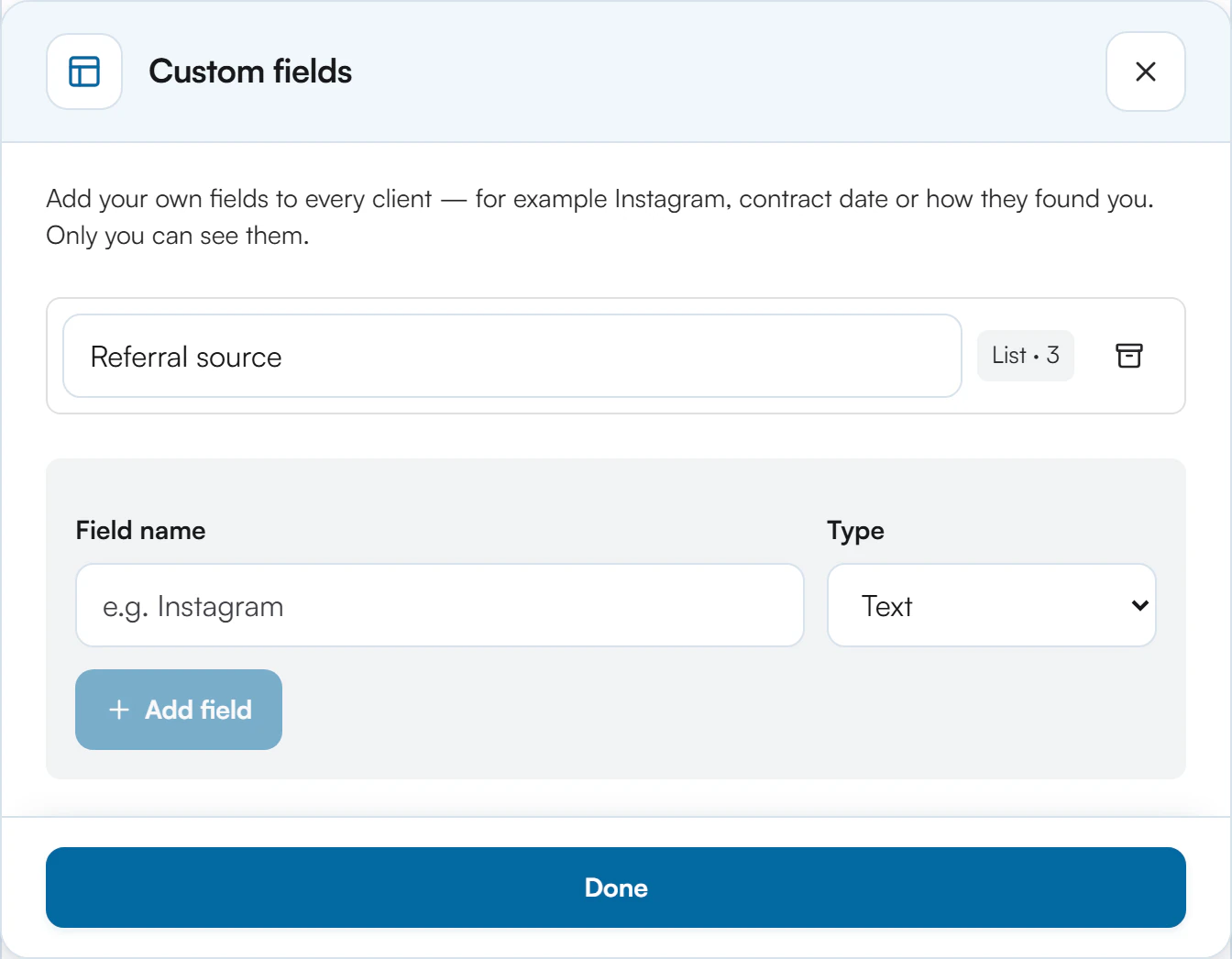The width and height of the screenshot is (1232, 959).
Task: Click the layout icon beside Custom fields
Action: (x=84, y=72)
